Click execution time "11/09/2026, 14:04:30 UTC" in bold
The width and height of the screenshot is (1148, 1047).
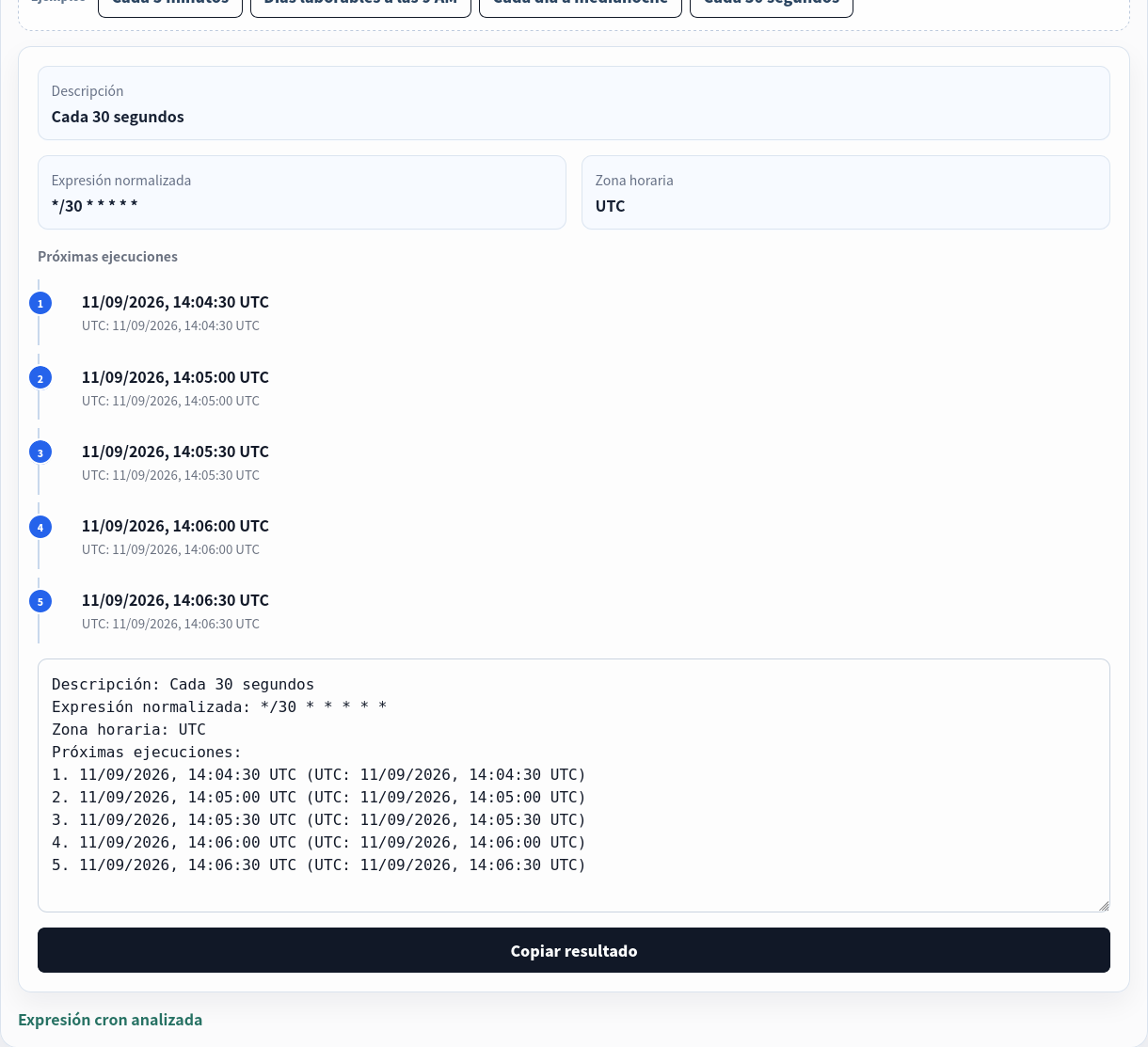point(175,302)
